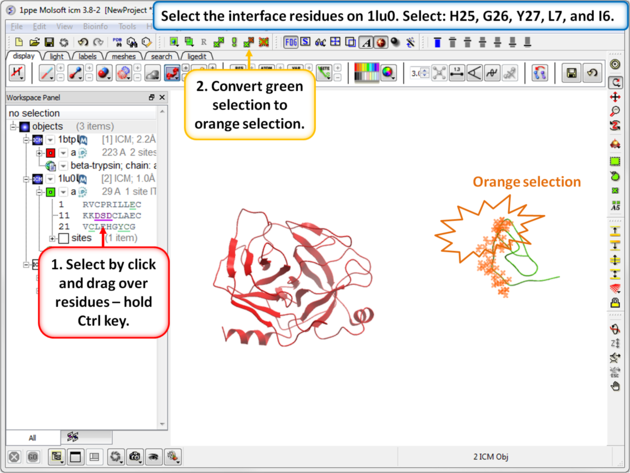Open dropdown arrow next to 1btp object
Image resolution: width=630 pixels, height=473 pixels.
(x=51, y=140)
